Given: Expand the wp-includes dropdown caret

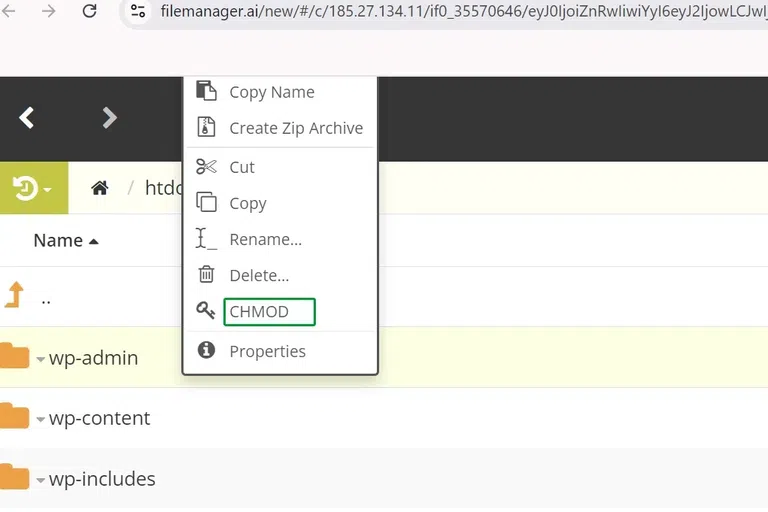Looking at the screenshot, I should (41, 480).
